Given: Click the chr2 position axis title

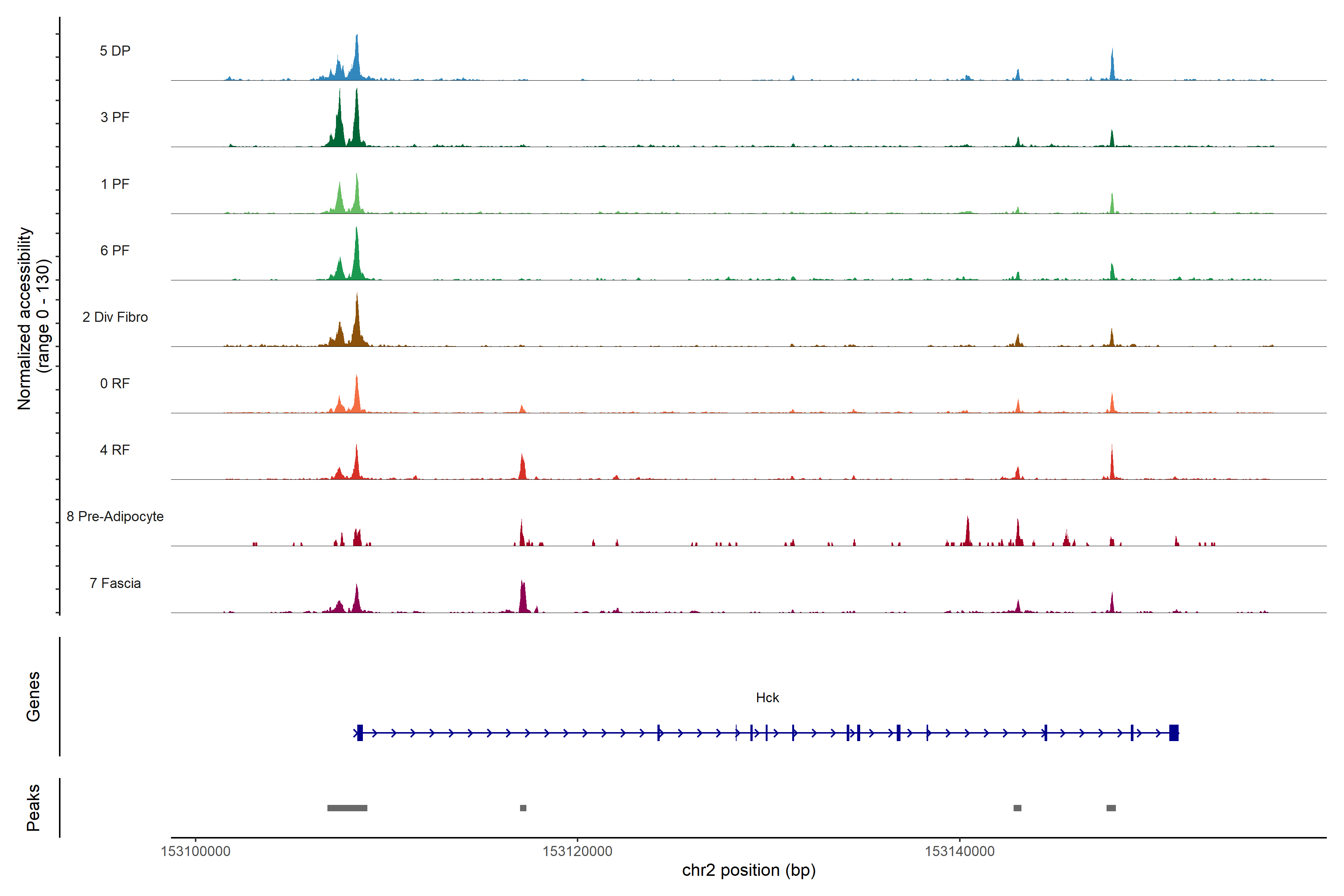Looking at the screenshot, I should [x=749, y=870].
